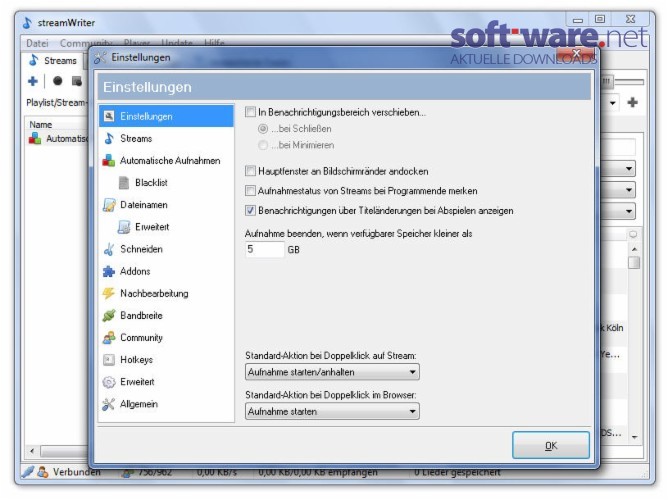Click the plus icon at right of main window
668x500 pixels.
[633, 102]
